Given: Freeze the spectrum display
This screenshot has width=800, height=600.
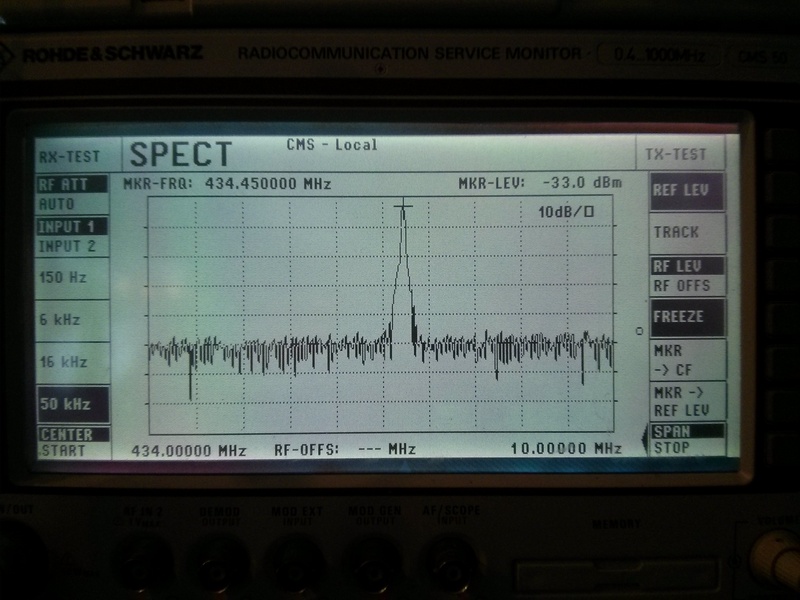Looking at the screenshot, I should tap(678, 317).
